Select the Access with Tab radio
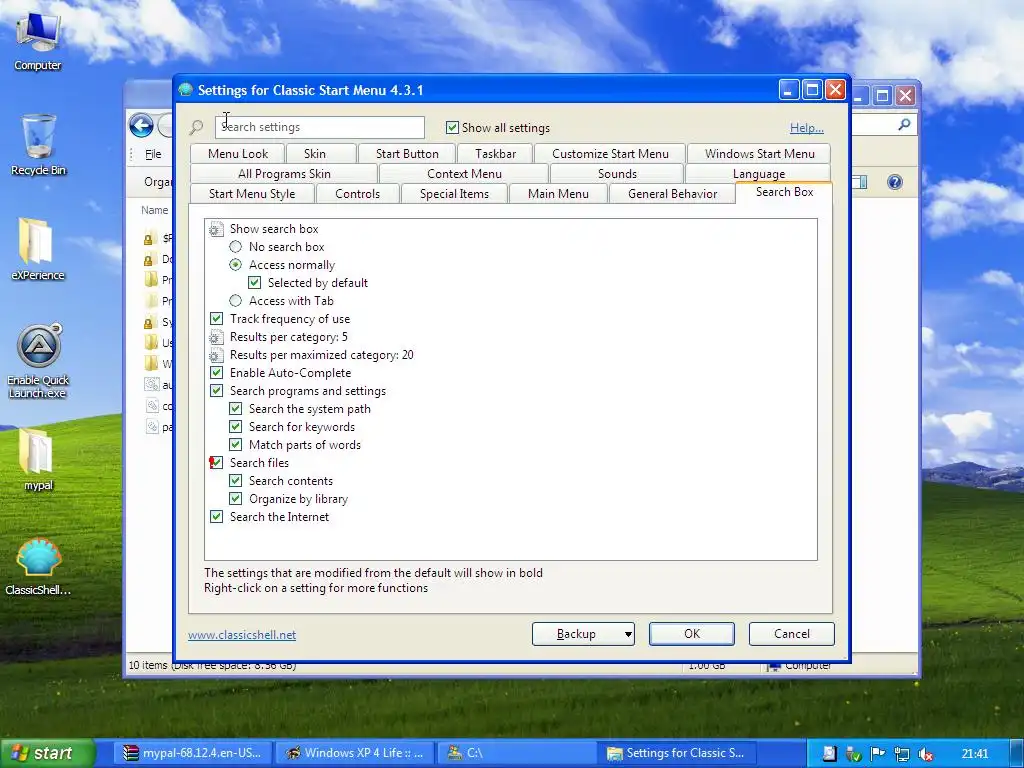 click(x=236, y=301)
